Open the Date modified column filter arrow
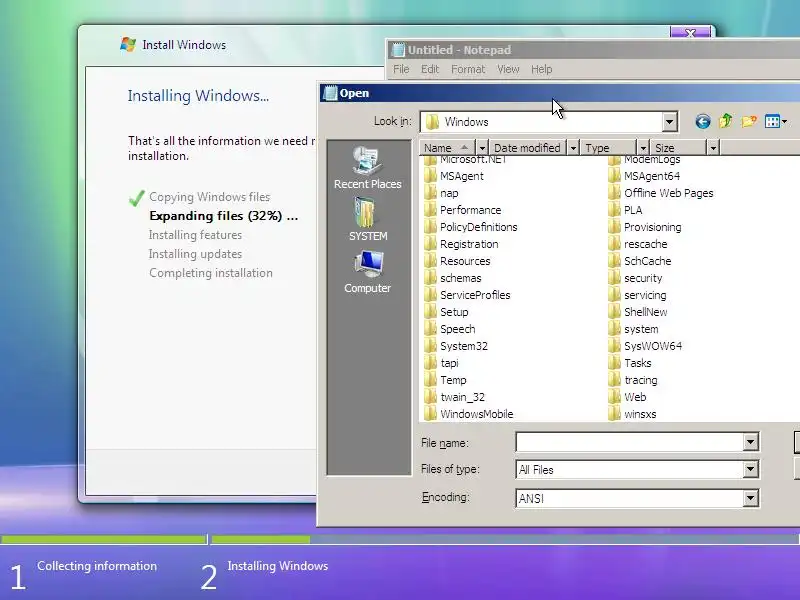The height and width of the screenshot is (600, 800). (573, 148)
